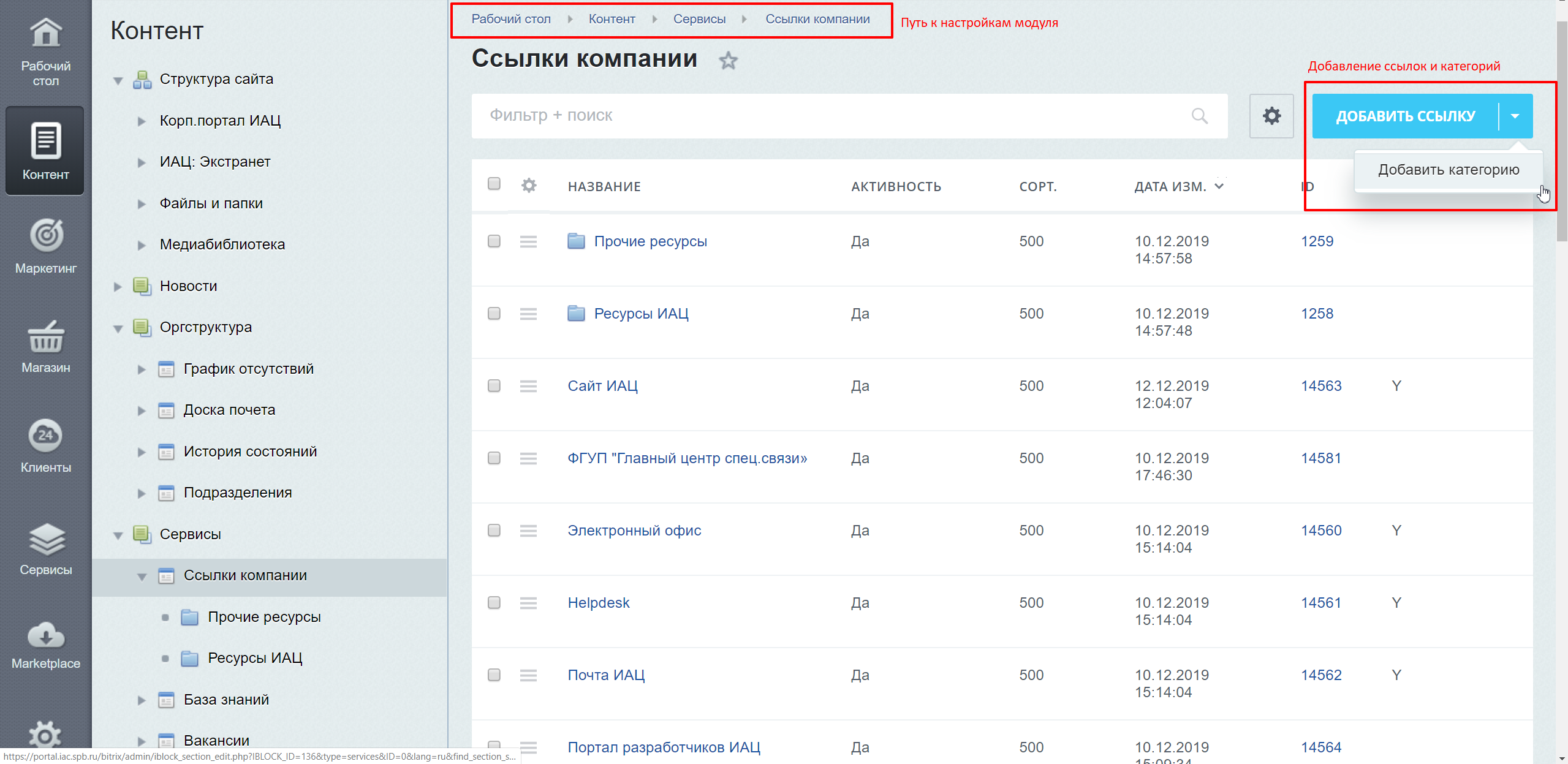Open the Клиенты 24 icon

(x=46, y=436)
